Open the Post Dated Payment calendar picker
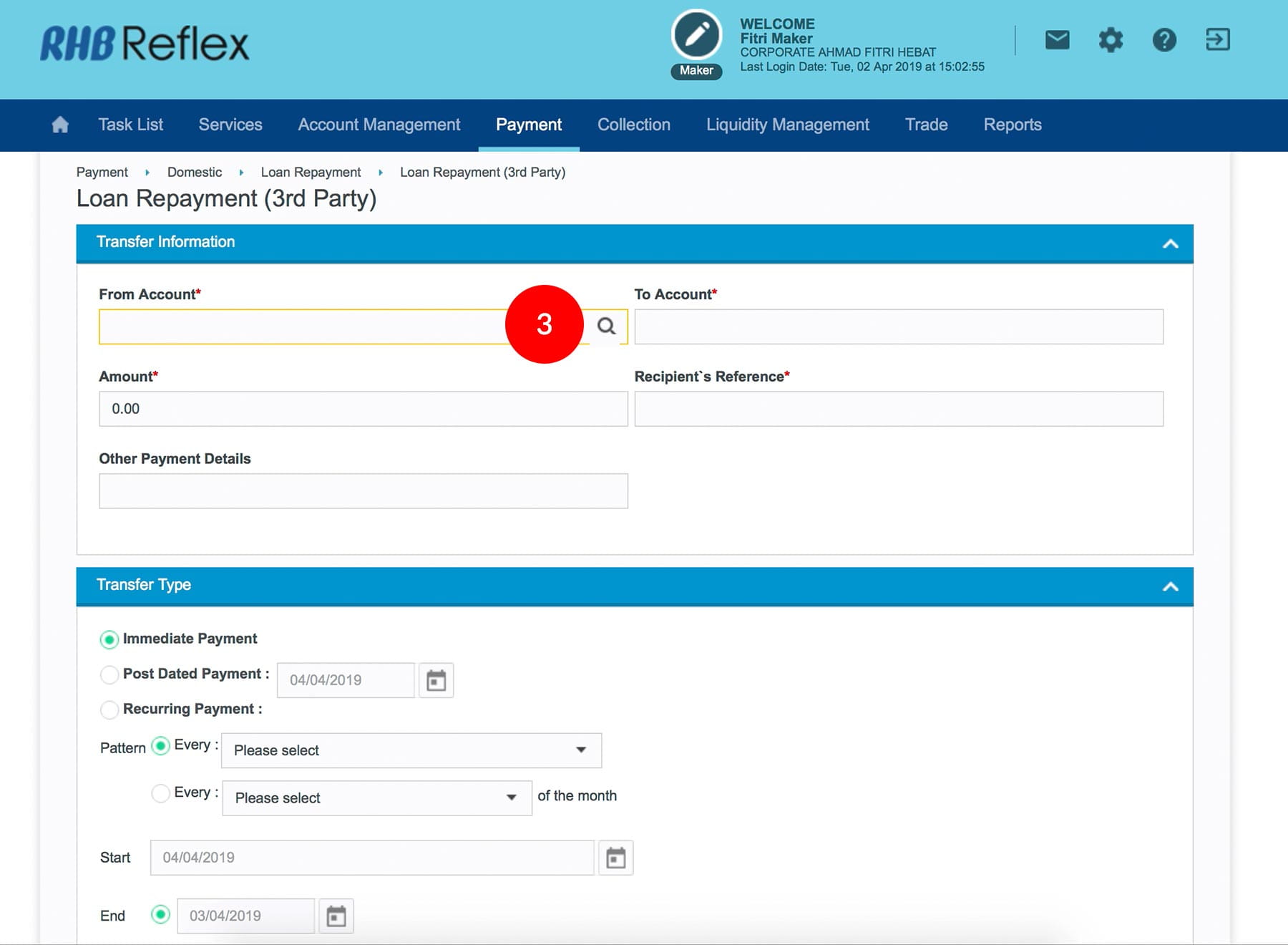This screenshot has height=945, width=1288. click(436, 680)
